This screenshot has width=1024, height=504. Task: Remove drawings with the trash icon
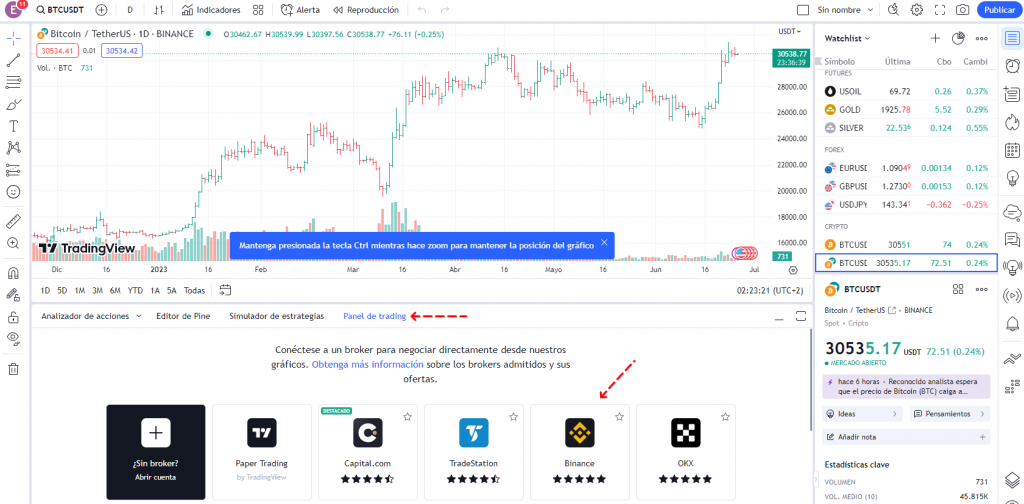tap(14, 369)
